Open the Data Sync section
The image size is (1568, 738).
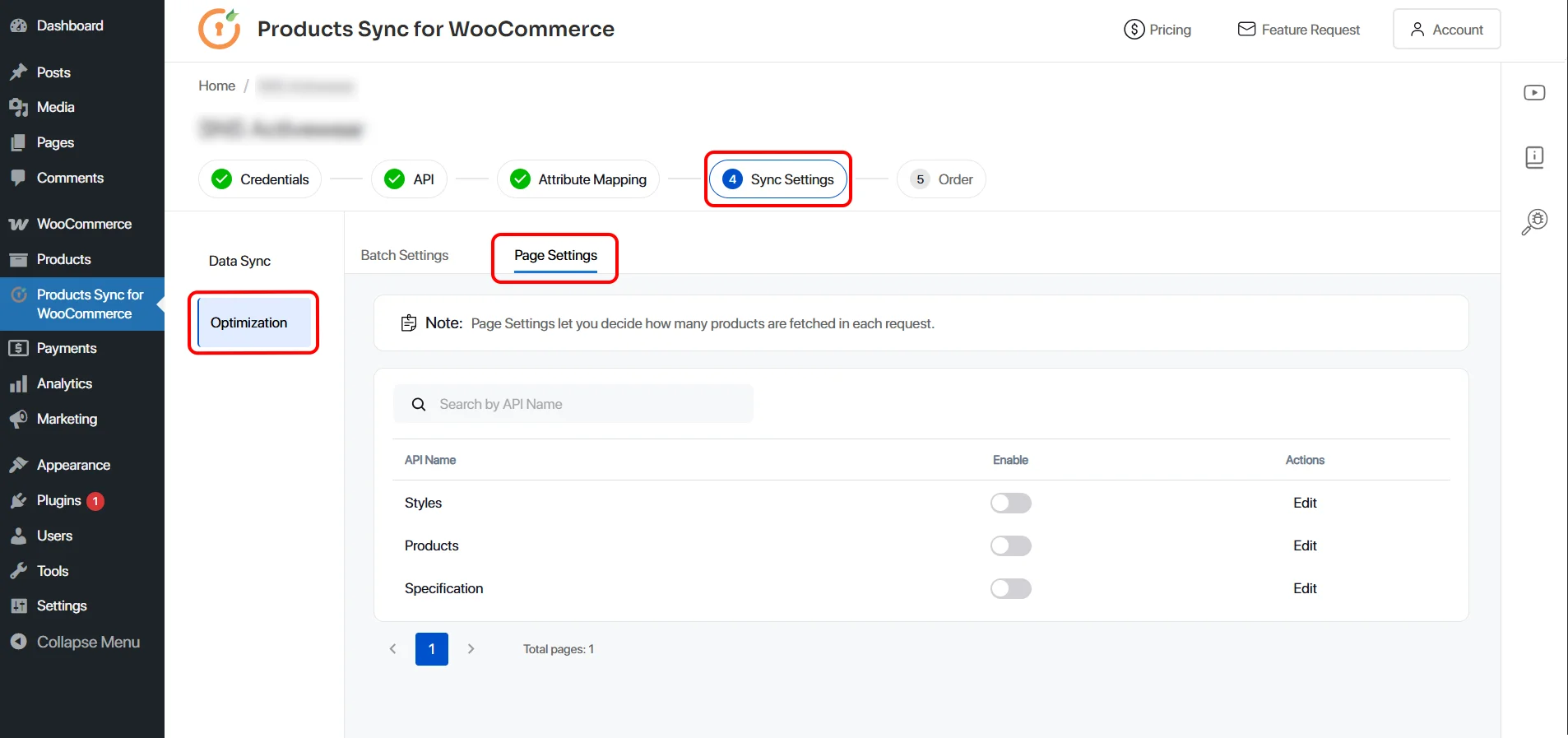pos(239,261)
